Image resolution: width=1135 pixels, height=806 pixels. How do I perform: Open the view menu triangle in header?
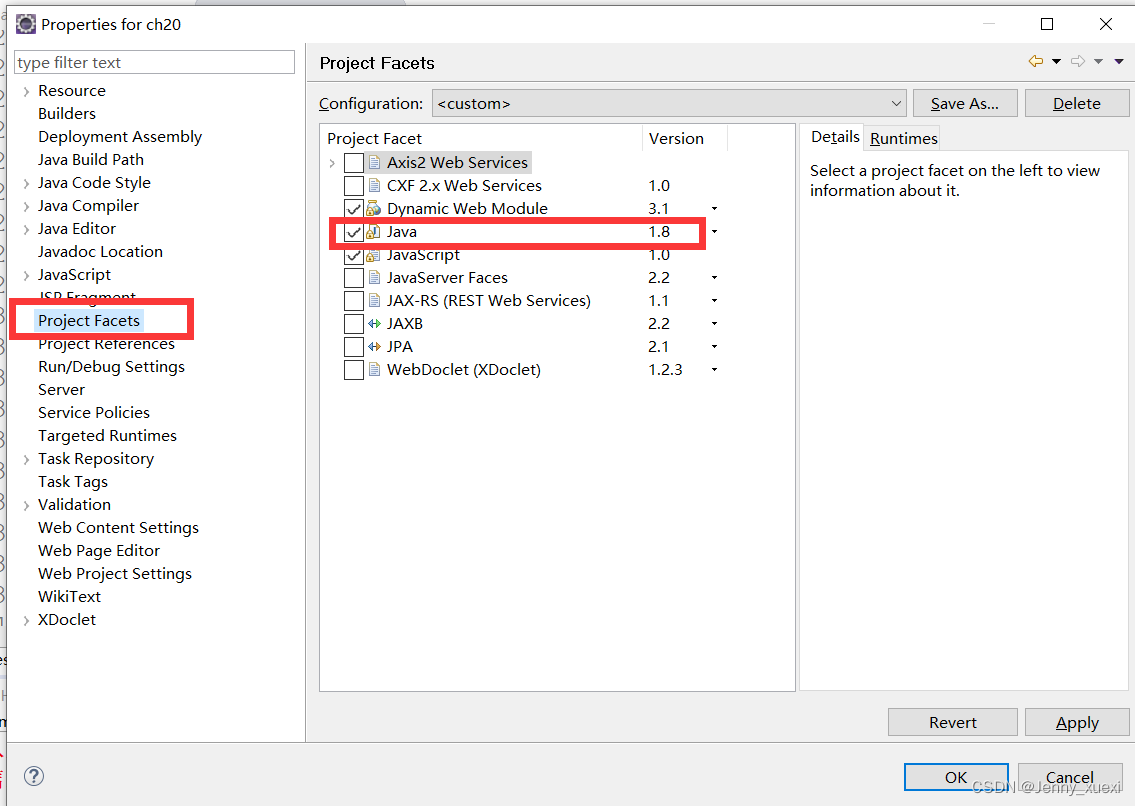pos(1119,62)
